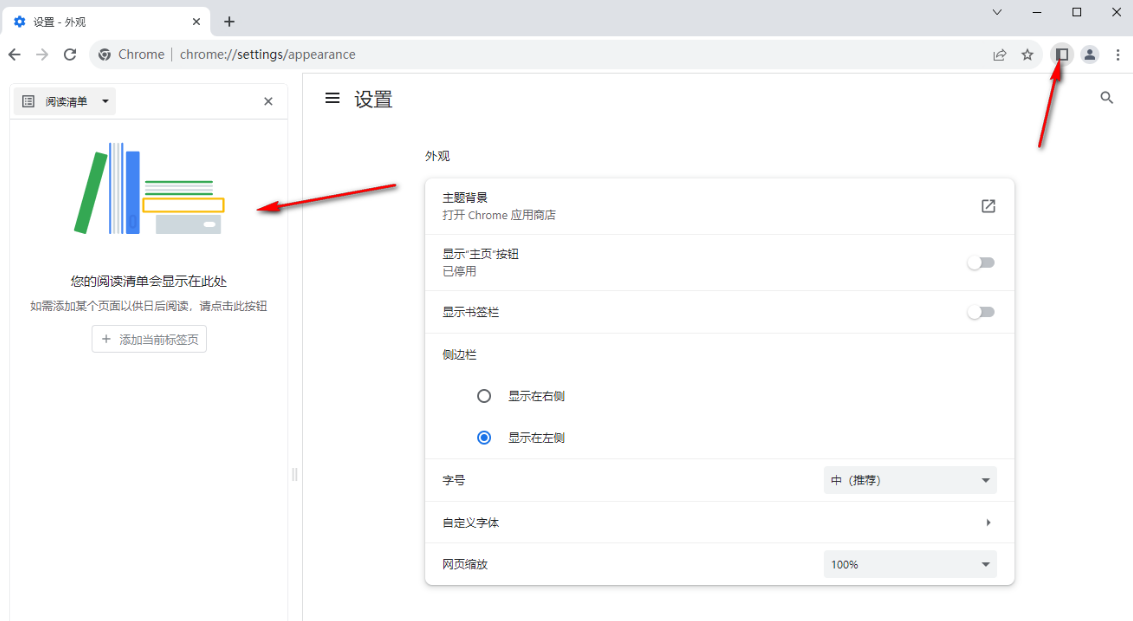Select 显示在右侧 radio option
The height and width of the screenshot is (621, 1133).
(484, 396)
